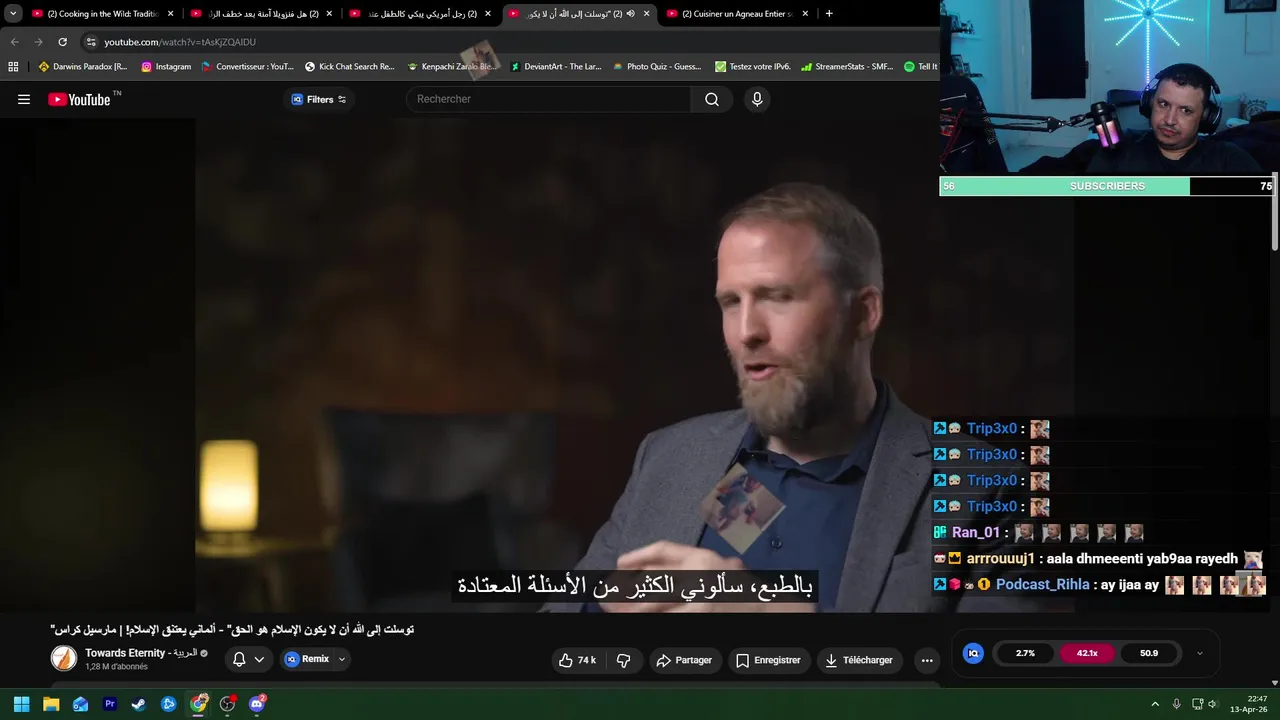Open Adobe Premiere Pro from taskbar
This screenshot has width=1280, height=720.
tap(110, 704)
